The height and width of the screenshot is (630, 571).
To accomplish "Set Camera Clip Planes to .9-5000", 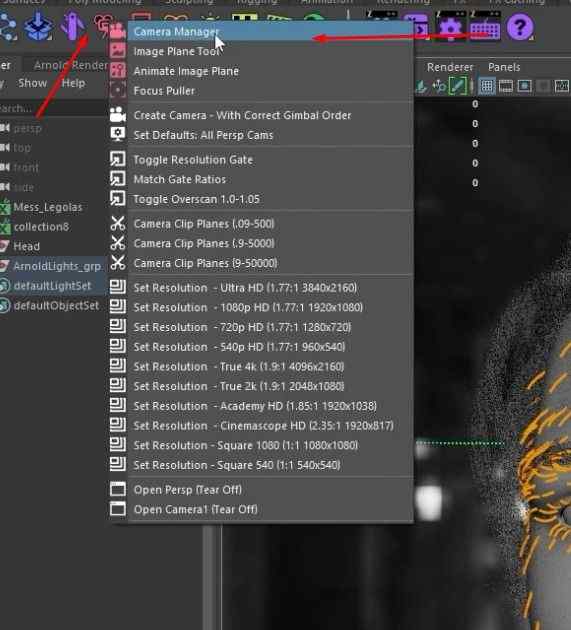I will tap(261, 243).
